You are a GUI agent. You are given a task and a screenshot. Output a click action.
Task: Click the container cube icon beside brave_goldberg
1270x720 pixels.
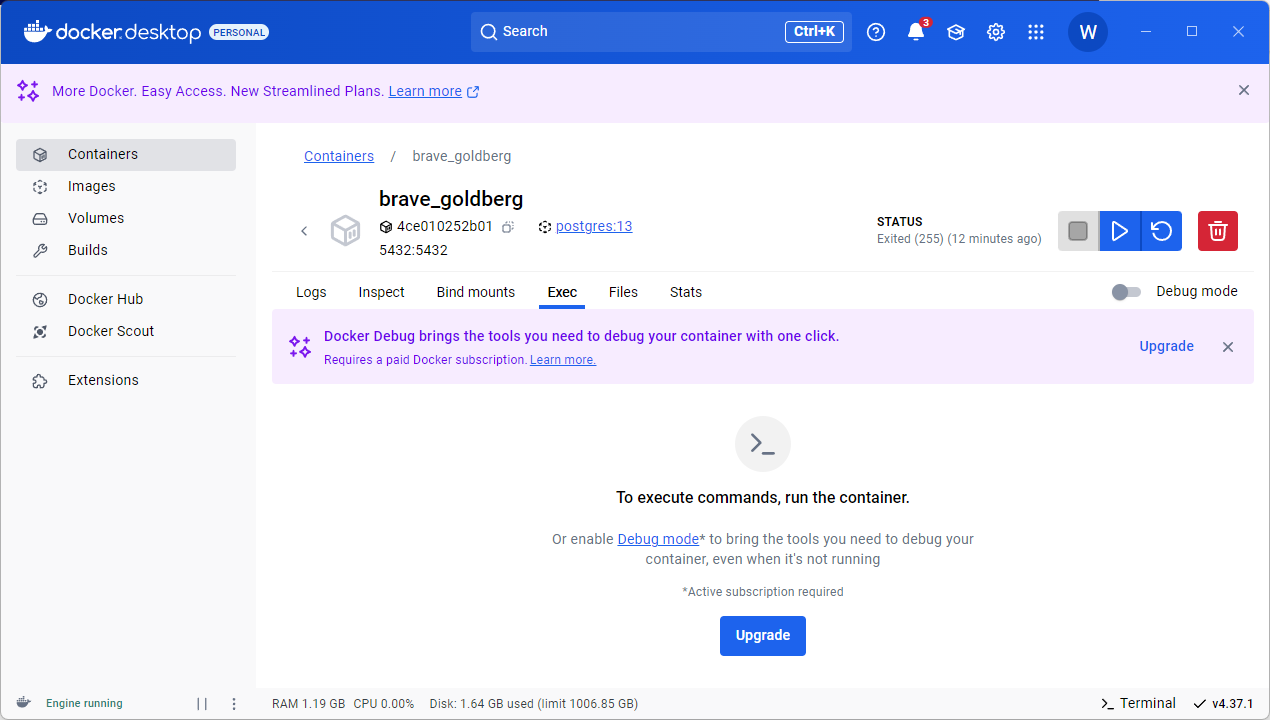pyautogui.click(x=346, y=231)
